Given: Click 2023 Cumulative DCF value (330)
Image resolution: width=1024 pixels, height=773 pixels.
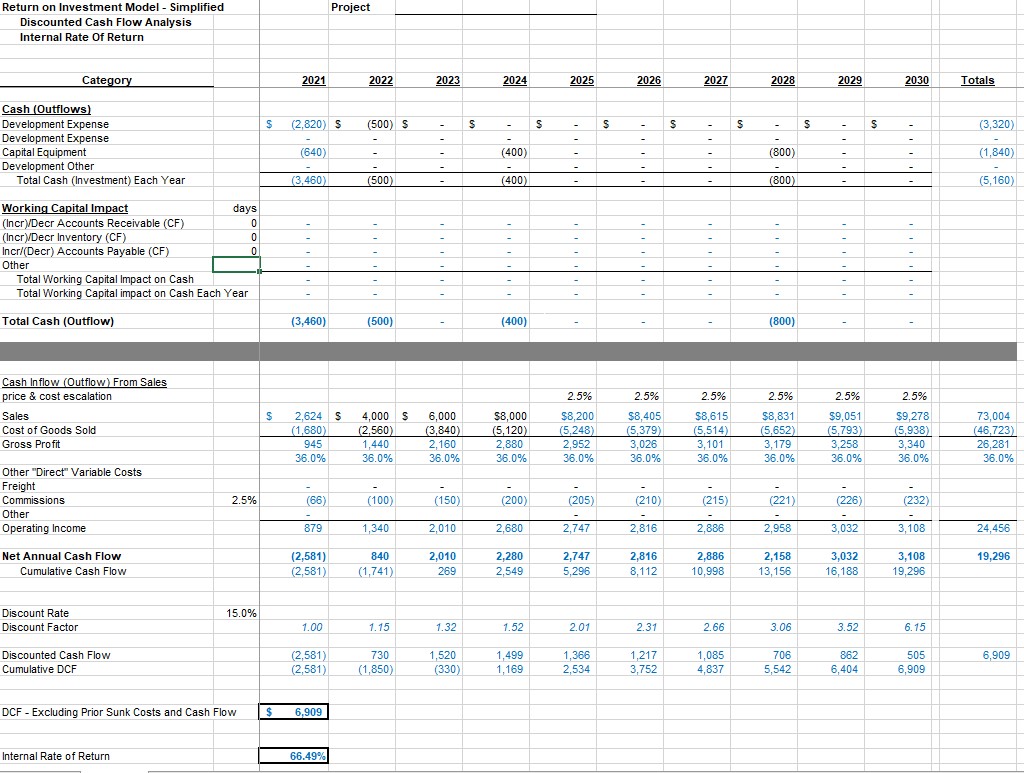Looking at the screenshot, I should (x=447, y=669).
